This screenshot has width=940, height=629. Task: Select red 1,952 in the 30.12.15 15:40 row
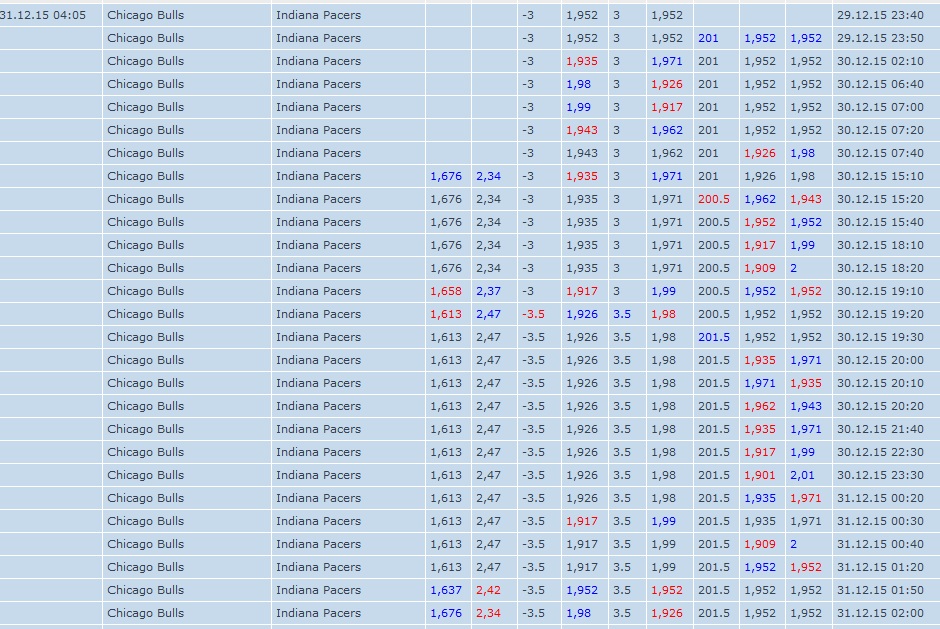click(760, 222)
